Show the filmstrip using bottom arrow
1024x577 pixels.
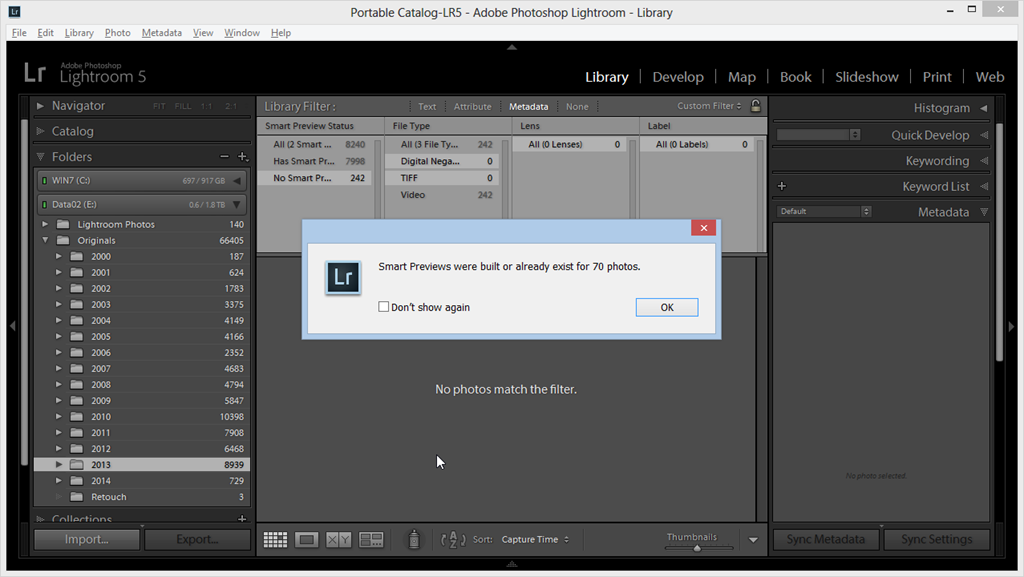[x=512, y=563]
